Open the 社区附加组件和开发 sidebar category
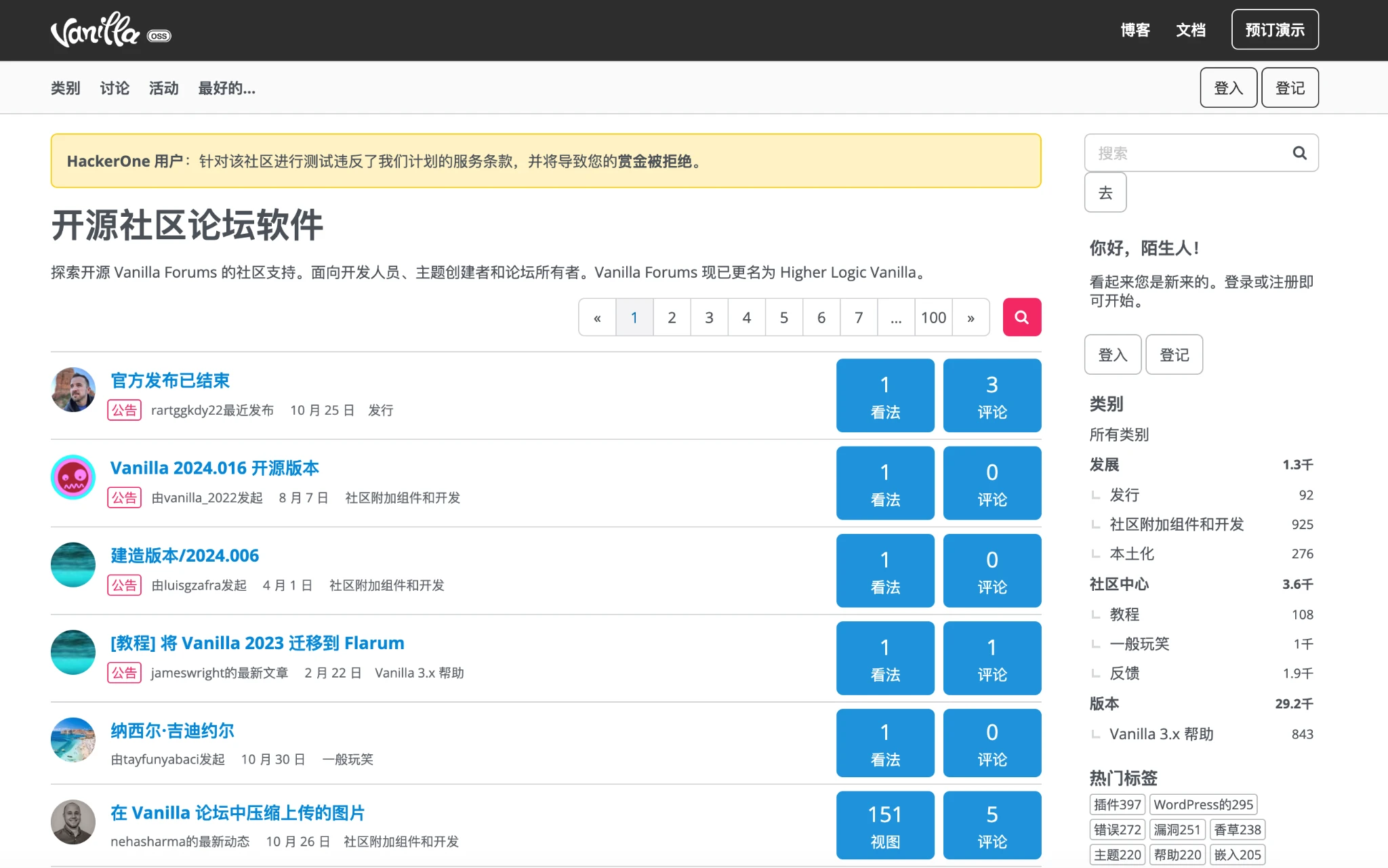The height and width of the screenshot is (868, 1388). [x=1176, y=524]
